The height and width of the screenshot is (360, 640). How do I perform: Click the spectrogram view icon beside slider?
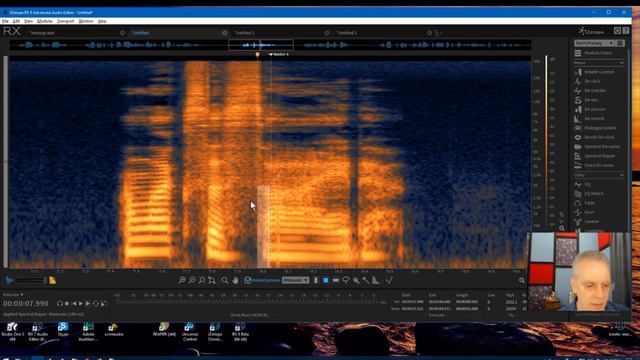click(52, 280)
